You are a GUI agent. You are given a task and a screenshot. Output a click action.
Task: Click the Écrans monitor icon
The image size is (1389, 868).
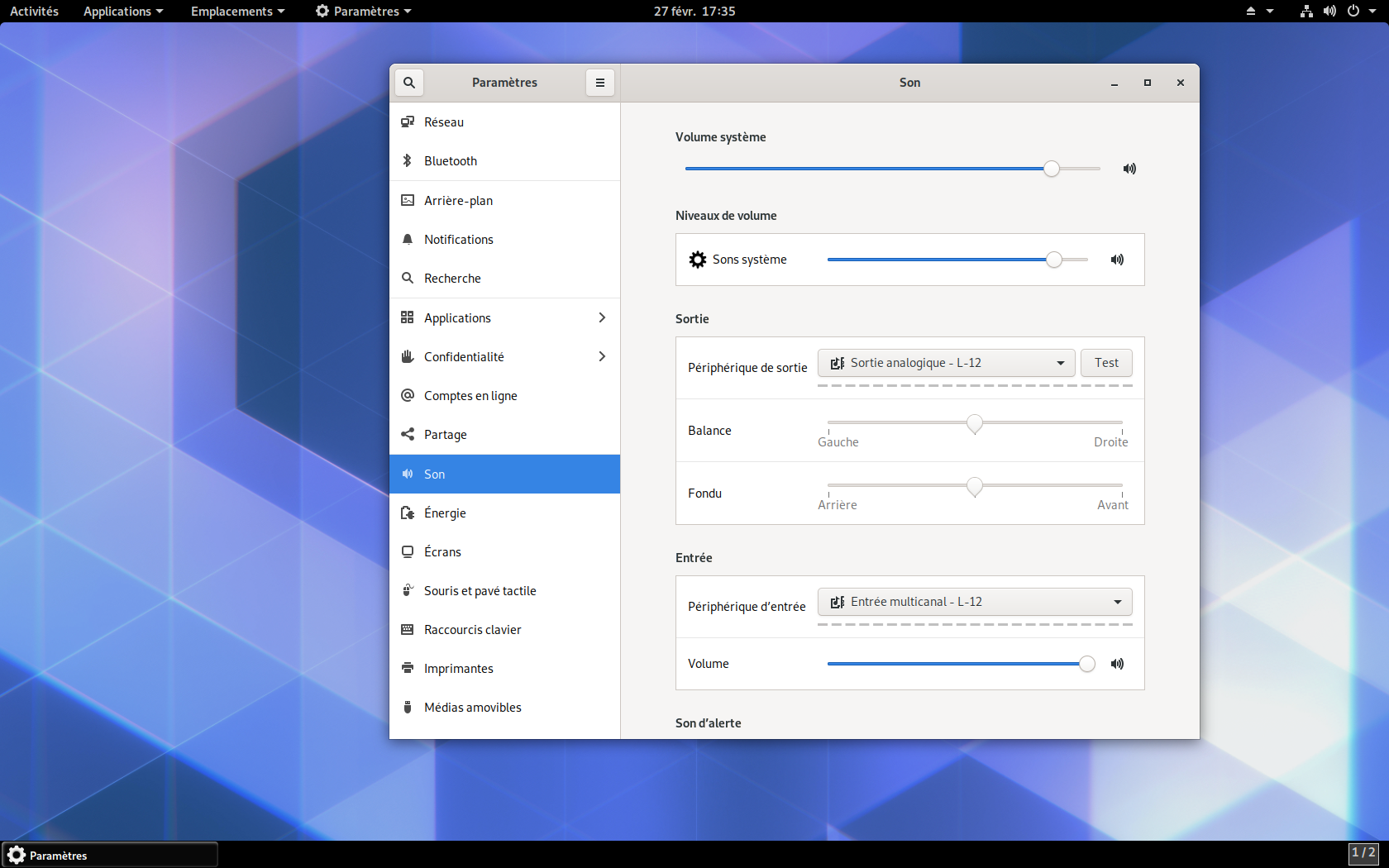408,552
